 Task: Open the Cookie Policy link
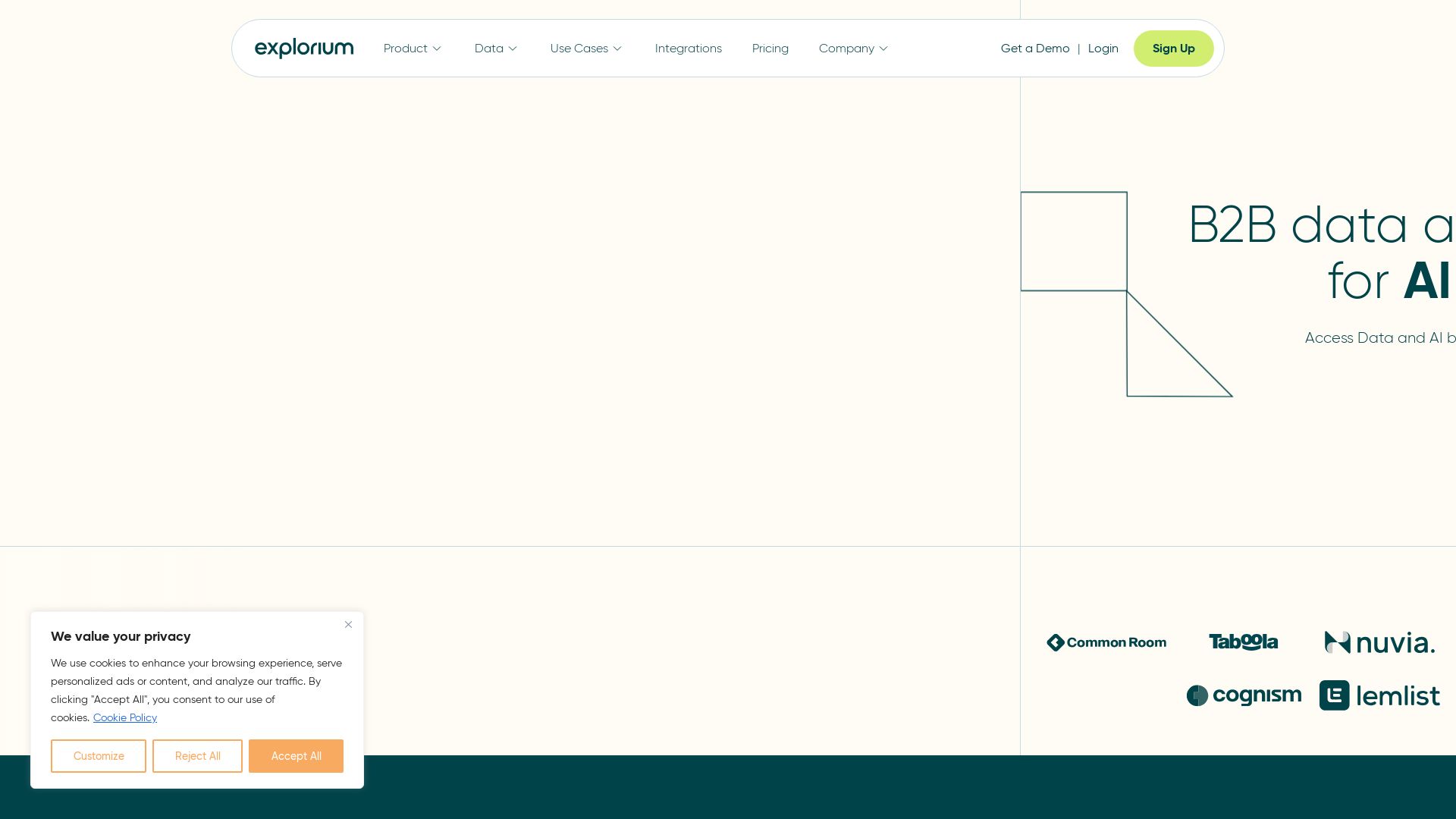(125, 717)
